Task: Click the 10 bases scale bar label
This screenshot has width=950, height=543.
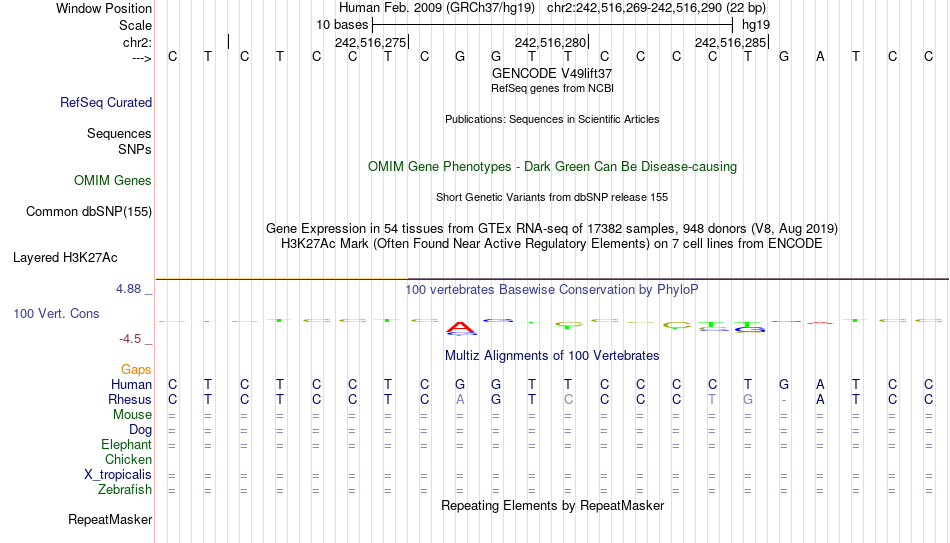Action: pyautogui.click(x=342, y=25)
